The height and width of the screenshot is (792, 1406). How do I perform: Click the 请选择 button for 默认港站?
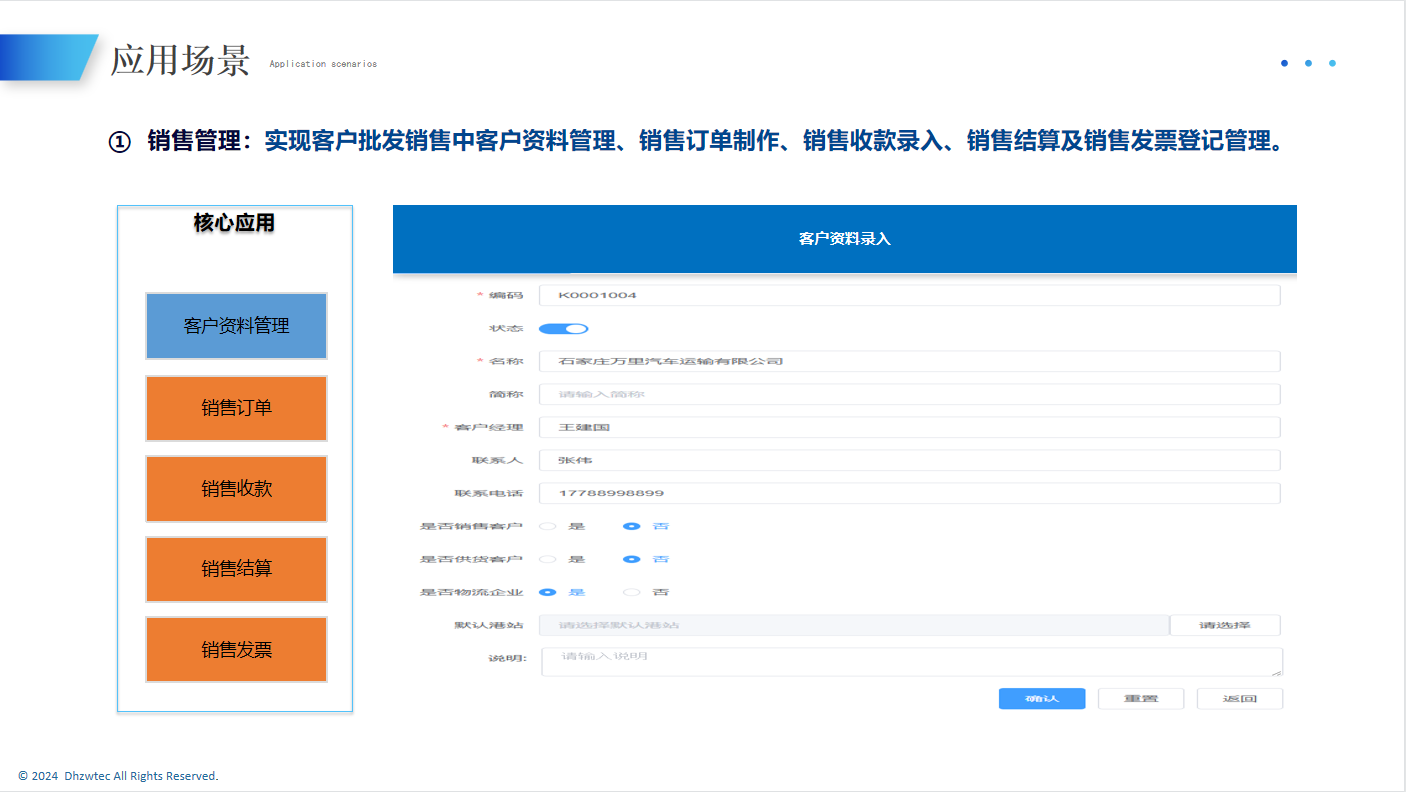1225,625
